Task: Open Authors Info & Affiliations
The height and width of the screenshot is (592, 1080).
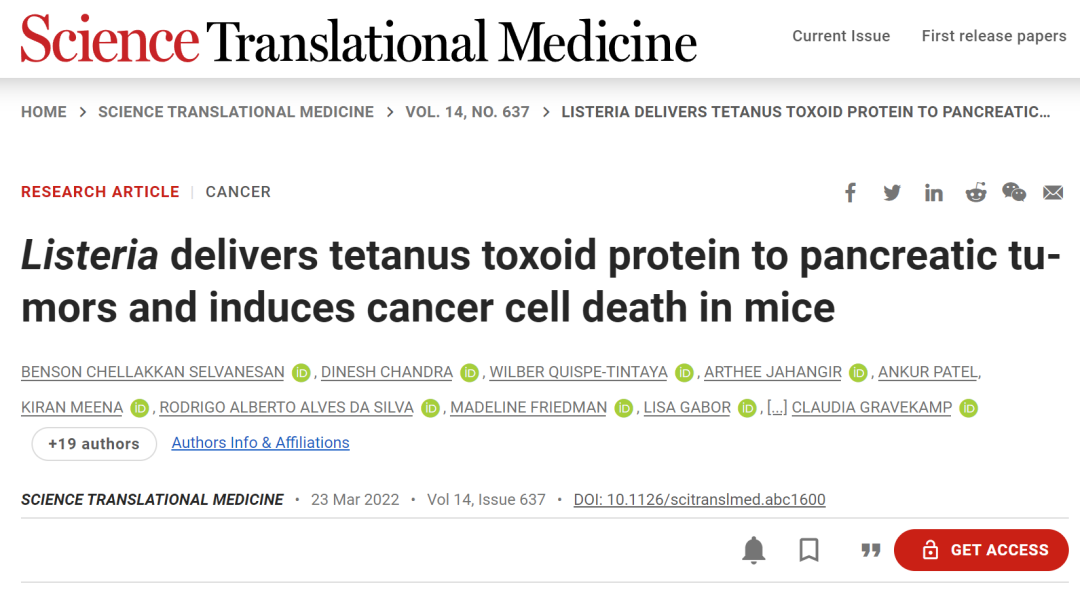Action: (260, 442)
